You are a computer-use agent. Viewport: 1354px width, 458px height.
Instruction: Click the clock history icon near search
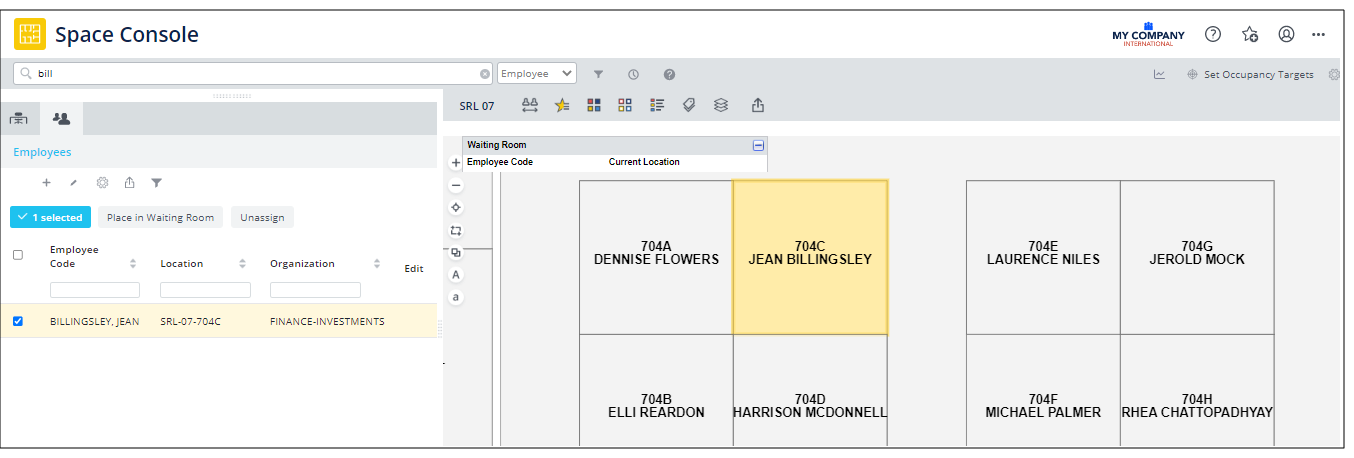pos(633,74)
